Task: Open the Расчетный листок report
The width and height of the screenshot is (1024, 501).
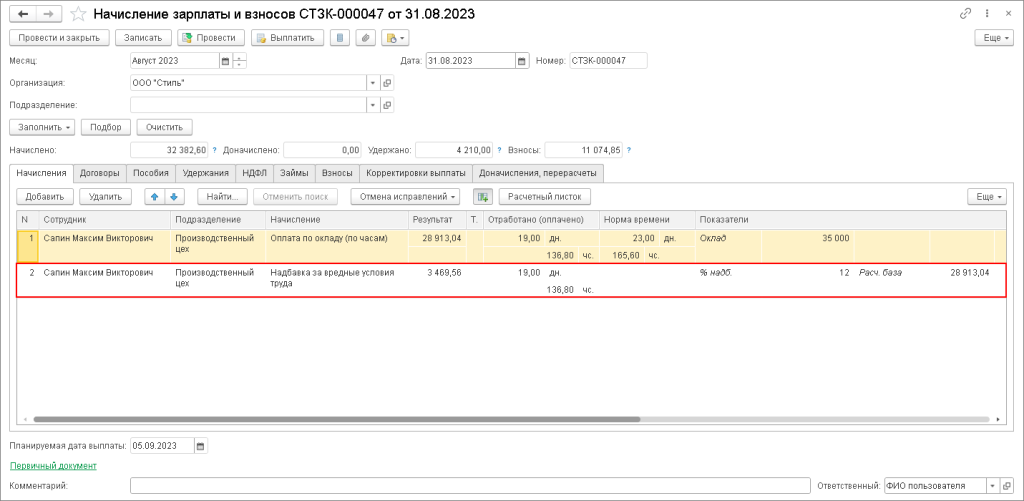Action: point(545,197)
